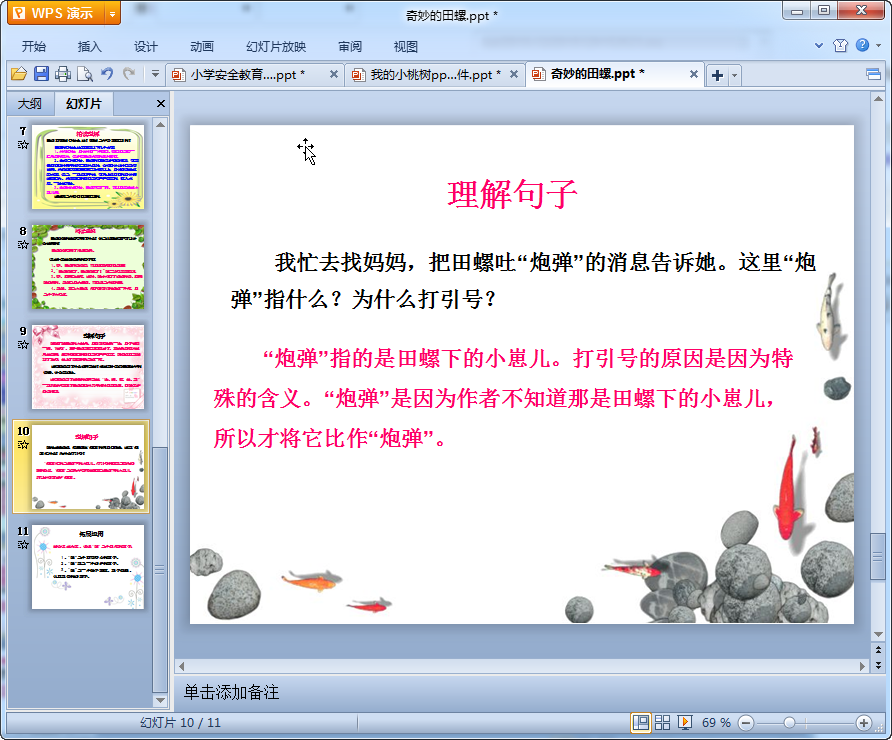The width and height of the screenshot is (892, 740).
Task: Click the 69 % zoom level
Action: tap(716, 723)
